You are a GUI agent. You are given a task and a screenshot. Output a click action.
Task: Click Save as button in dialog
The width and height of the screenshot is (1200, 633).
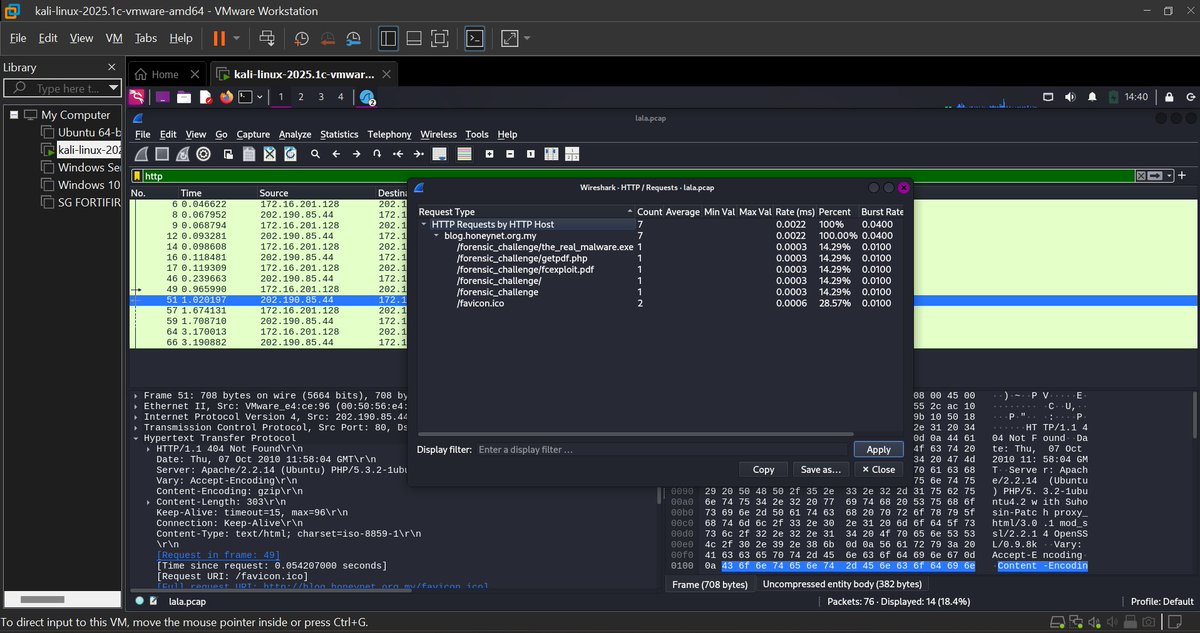tap(820, 469)
